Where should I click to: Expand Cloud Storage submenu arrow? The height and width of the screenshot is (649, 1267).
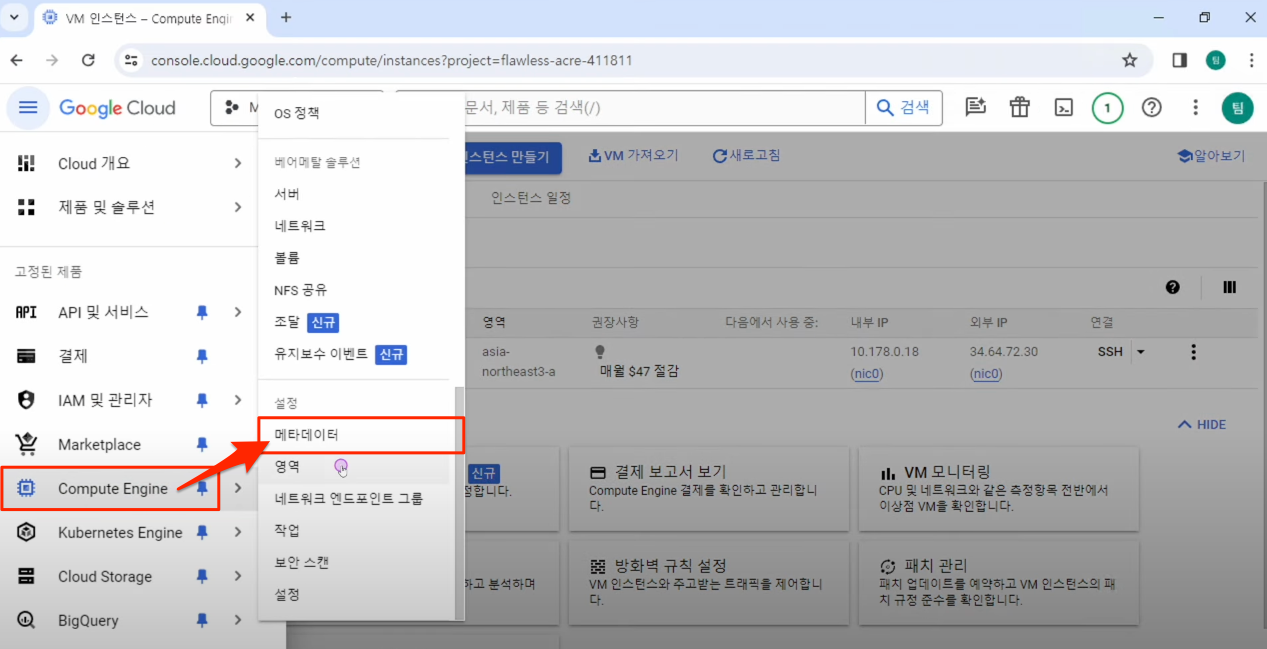point(238,576)
